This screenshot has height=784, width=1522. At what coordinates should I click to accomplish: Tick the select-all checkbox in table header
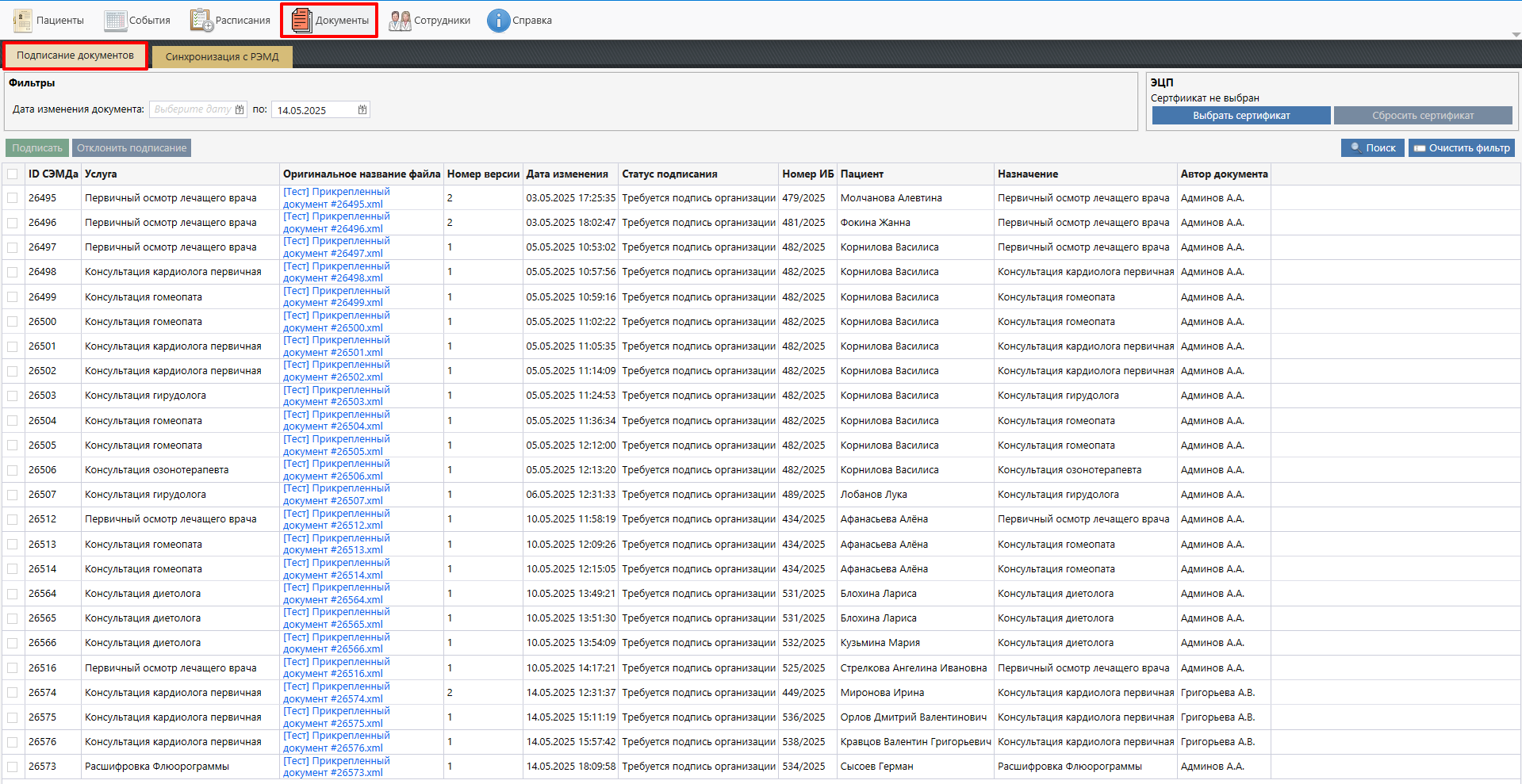click(13, 174)
